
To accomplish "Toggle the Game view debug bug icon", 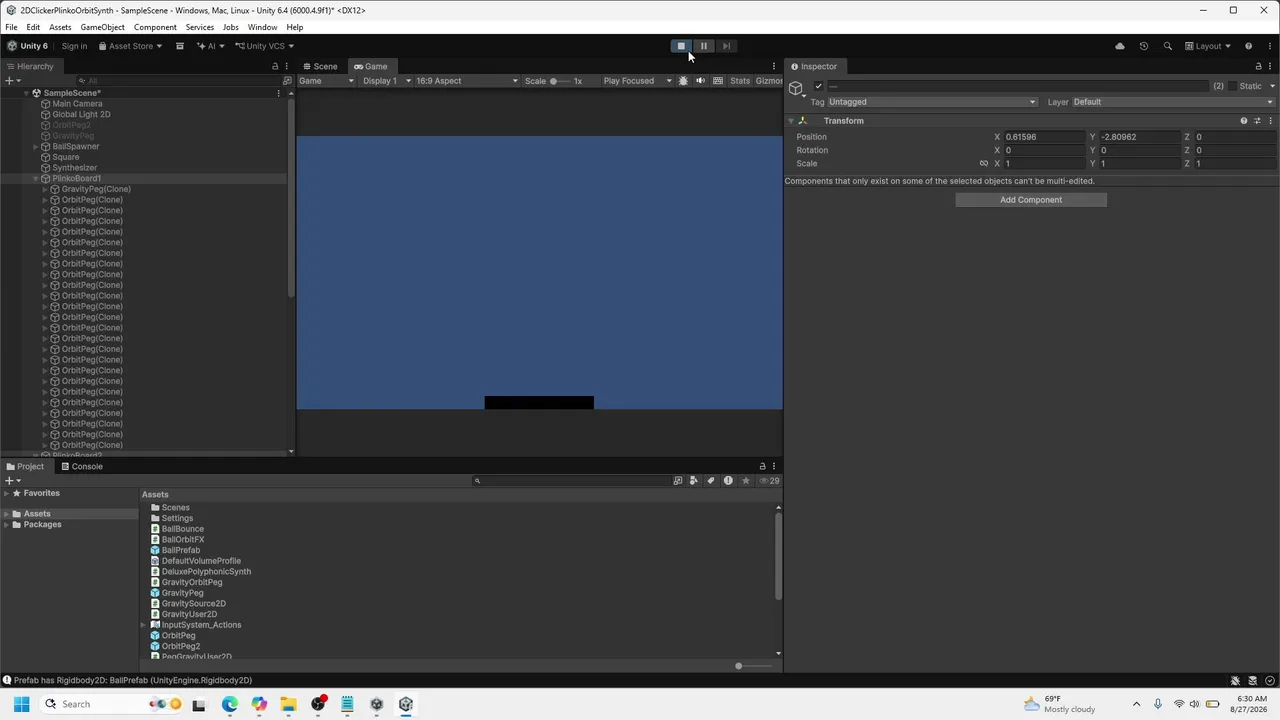I will pyautogui.click(x=684, y=81).
